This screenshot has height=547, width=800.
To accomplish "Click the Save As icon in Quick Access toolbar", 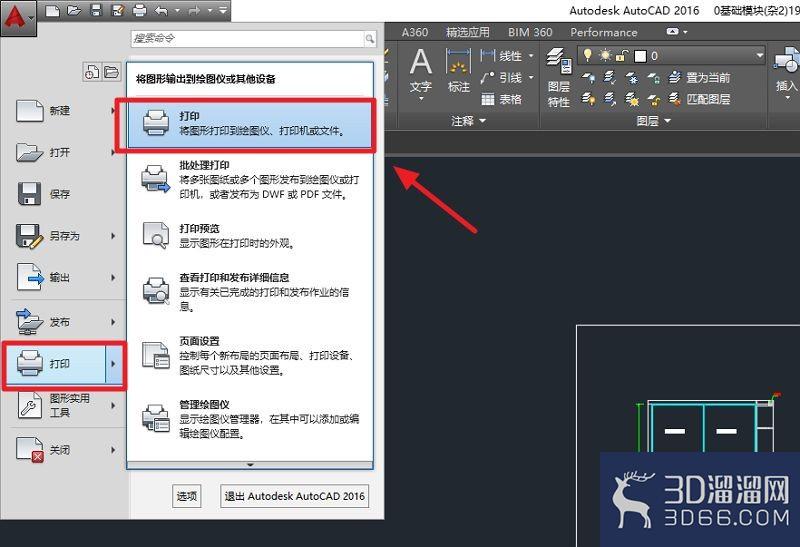I will click(118, 10).
